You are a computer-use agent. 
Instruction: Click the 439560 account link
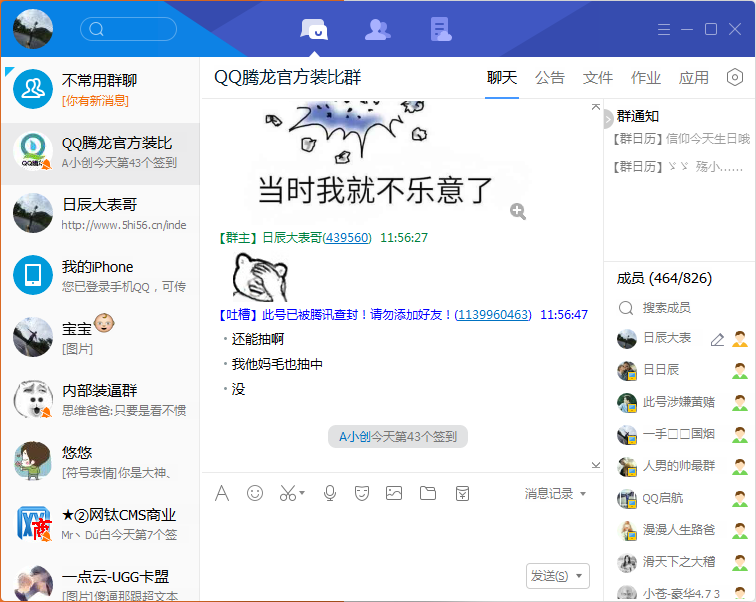[347, 238]
